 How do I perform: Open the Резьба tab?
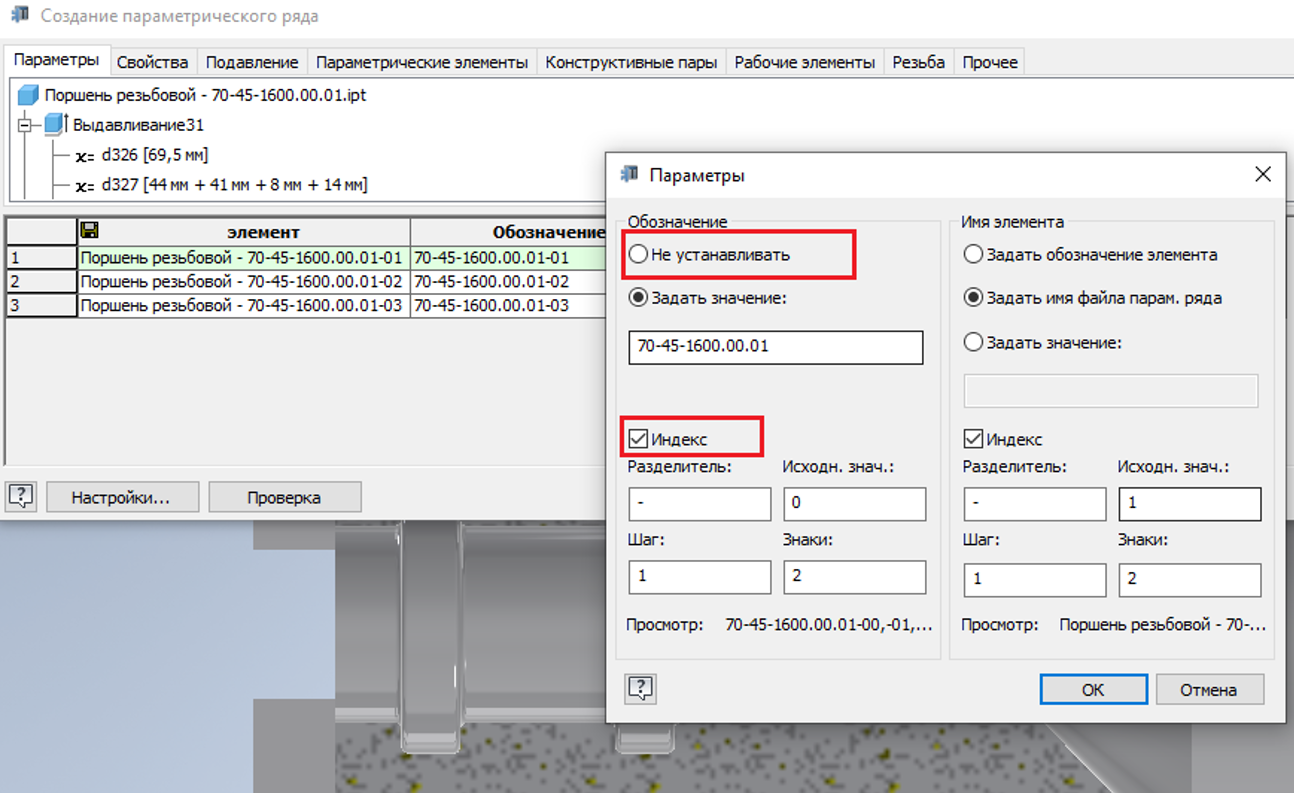coord(918,61)
